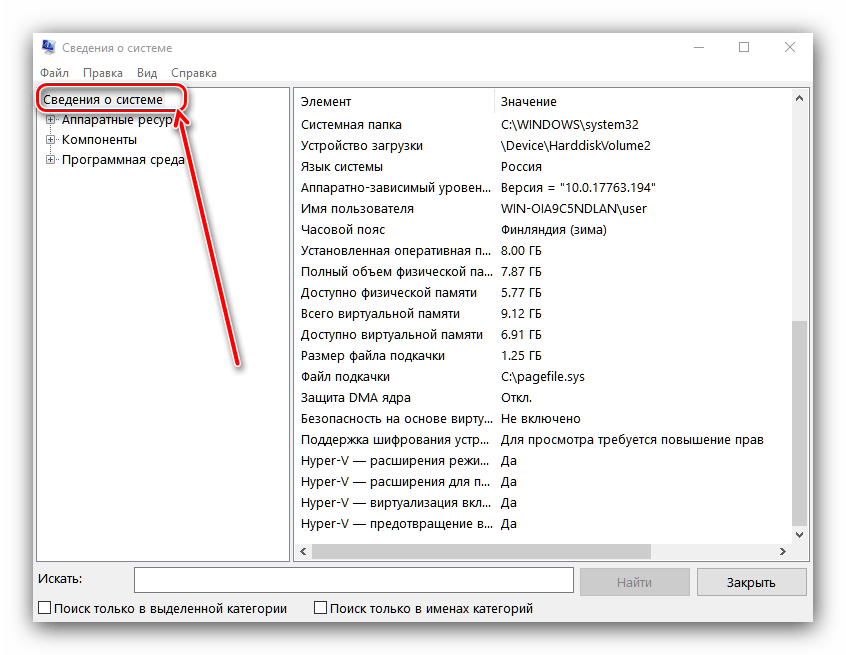Open the Файл menu

(x=54, y=73)
